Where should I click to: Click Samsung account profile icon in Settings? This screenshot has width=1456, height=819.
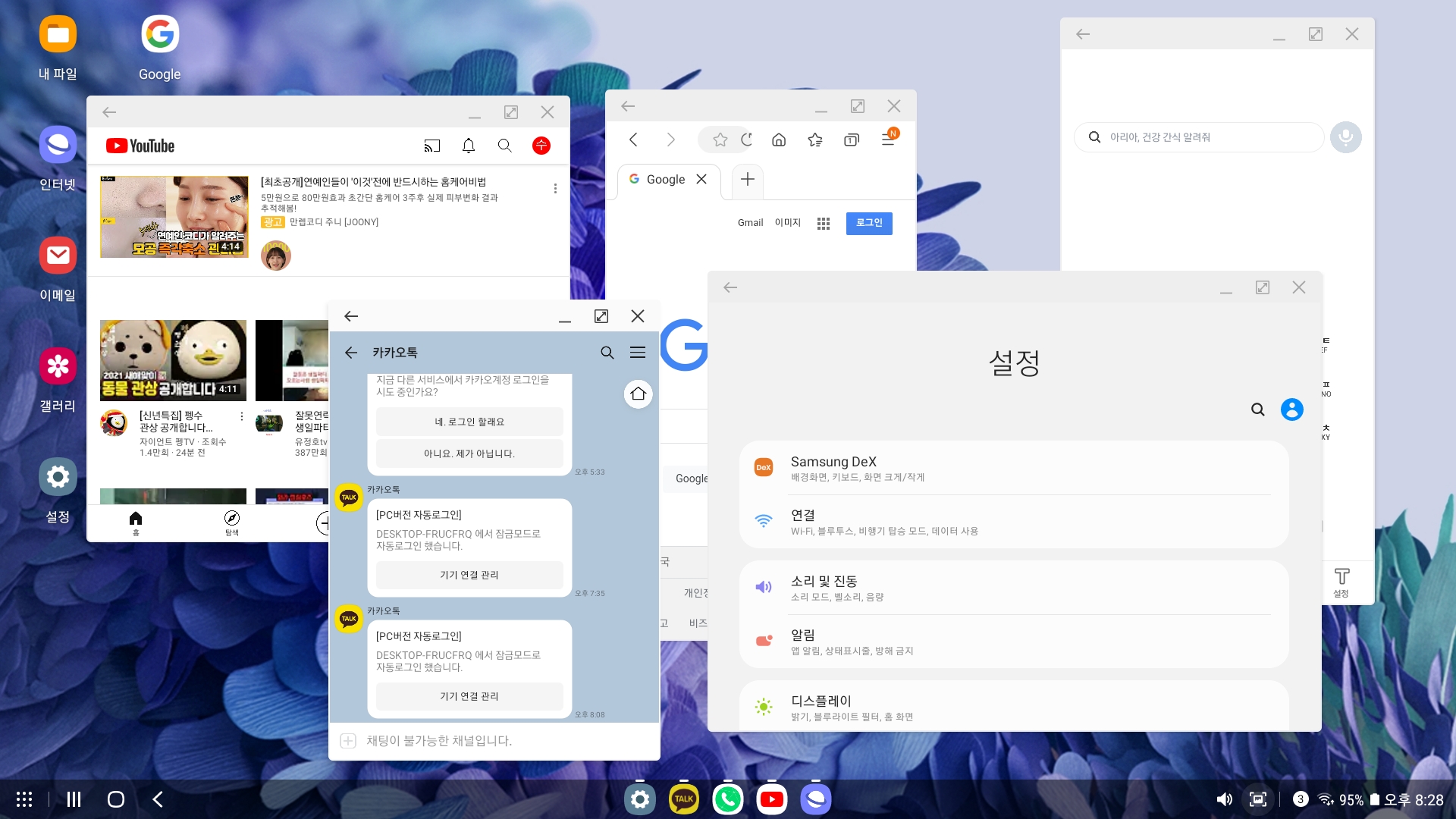coord(1291,409)
